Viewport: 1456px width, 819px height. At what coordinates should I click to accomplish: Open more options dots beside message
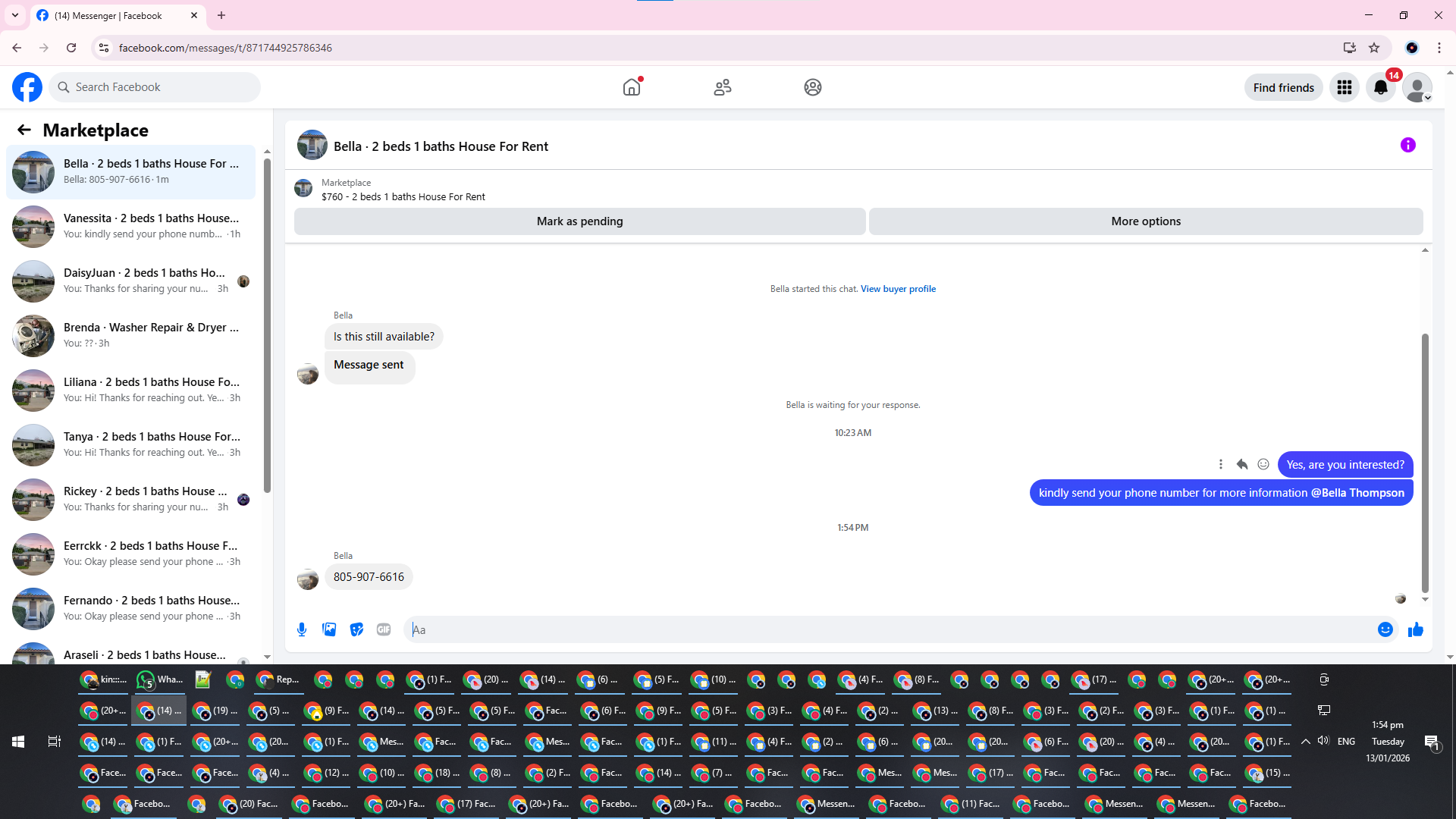pos(1221,464)
